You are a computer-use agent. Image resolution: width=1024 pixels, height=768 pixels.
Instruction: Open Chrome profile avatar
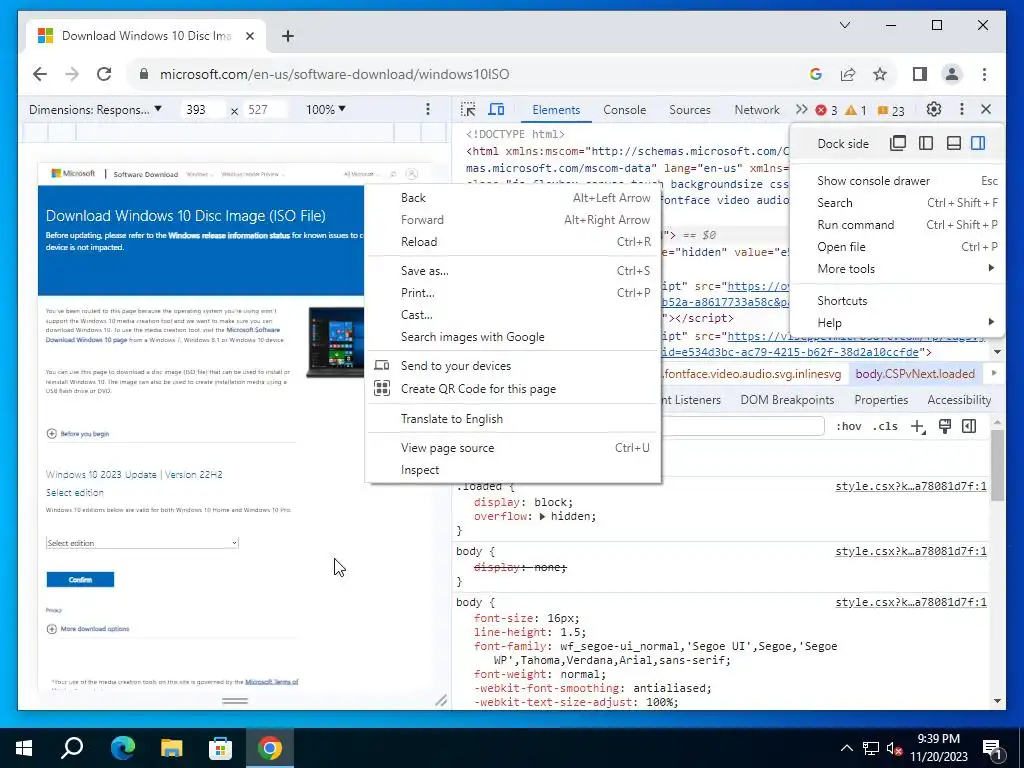coord(952,74)
